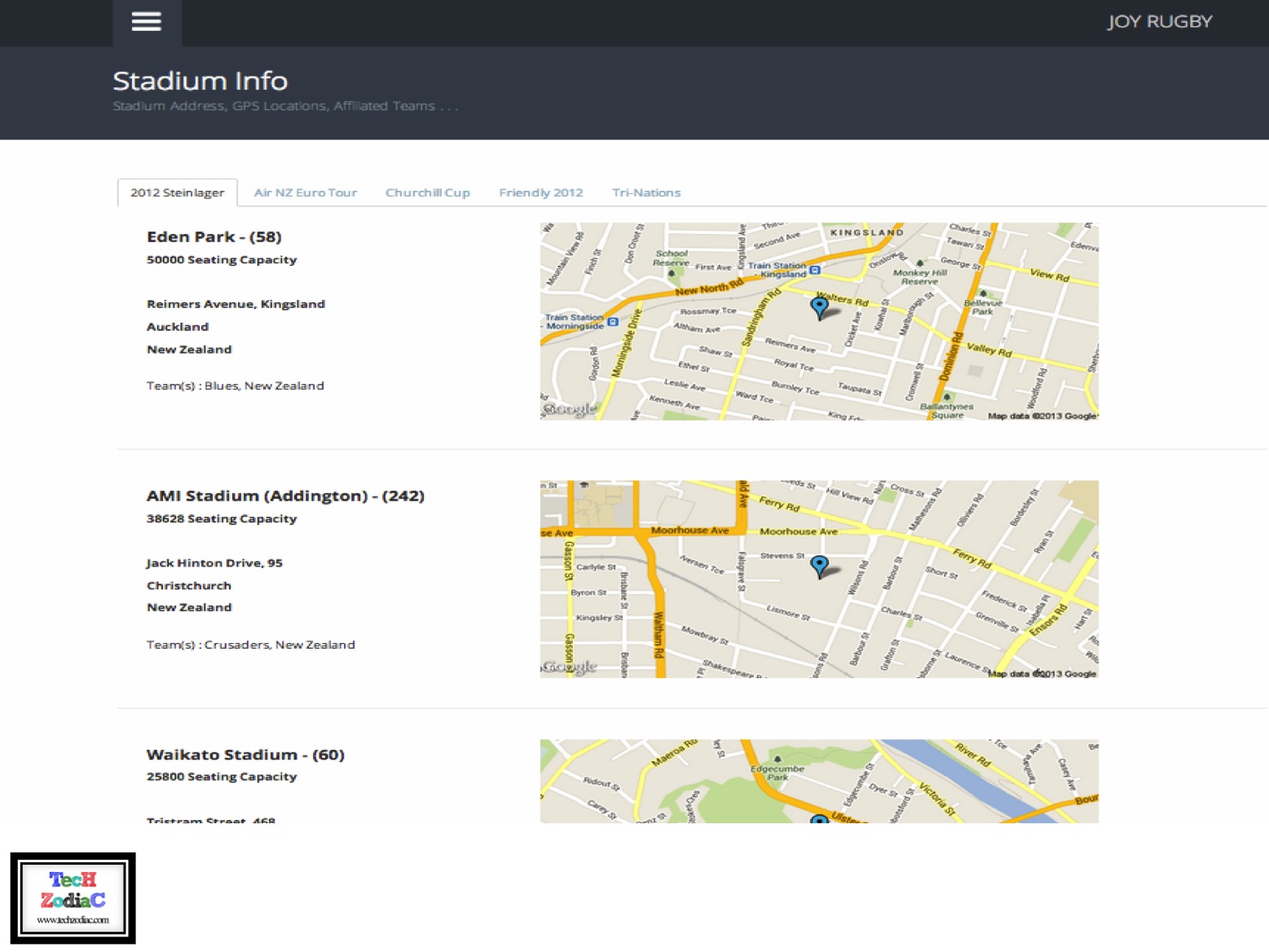
Task: Switch to Friendly 2012 tab
Action: coord(541,192)
